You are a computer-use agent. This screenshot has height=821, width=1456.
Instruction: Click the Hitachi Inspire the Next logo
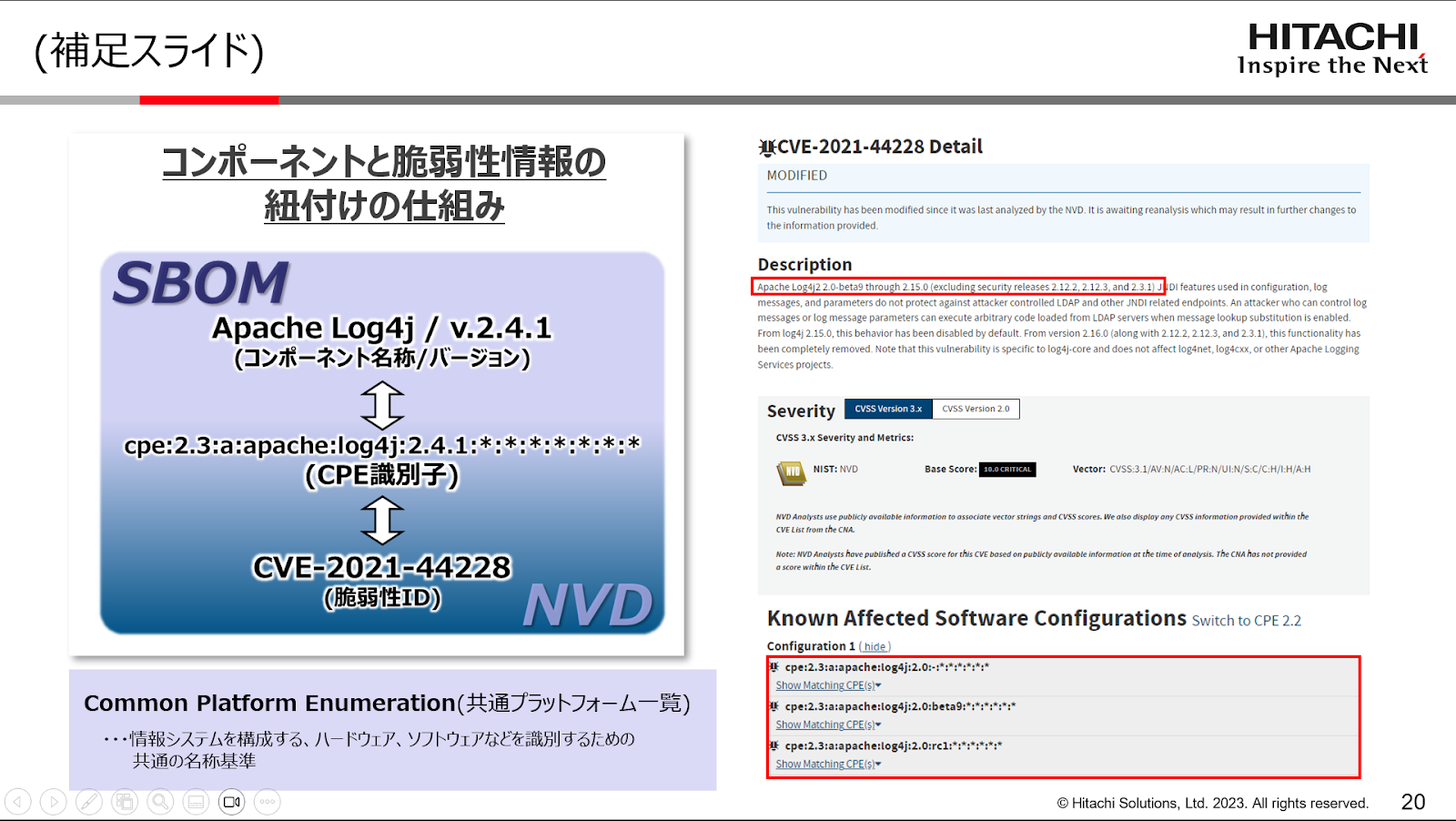[1332, 49]
